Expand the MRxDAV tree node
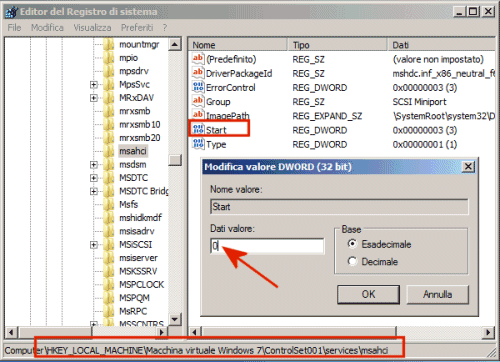Screen dimensions: 500x362 tap(94, 98)
